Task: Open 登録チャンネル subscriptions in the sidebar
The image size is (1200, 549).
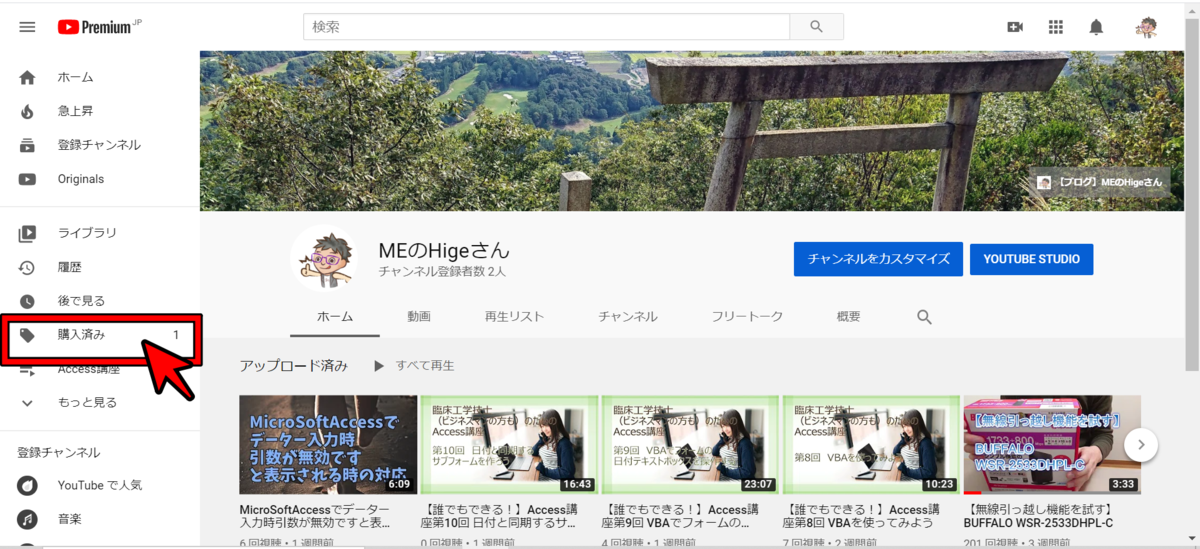Action: tap(100, 145)
